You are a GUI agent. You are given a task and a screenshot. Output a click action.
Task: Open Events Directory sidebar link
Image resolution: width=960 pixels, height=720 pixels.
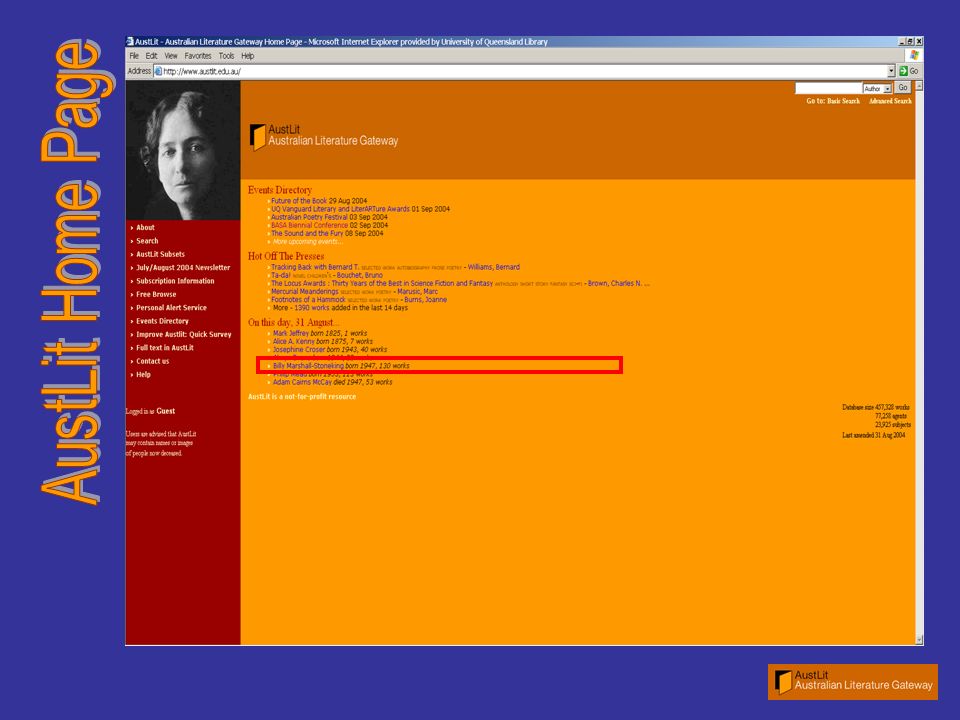[162, 321]
